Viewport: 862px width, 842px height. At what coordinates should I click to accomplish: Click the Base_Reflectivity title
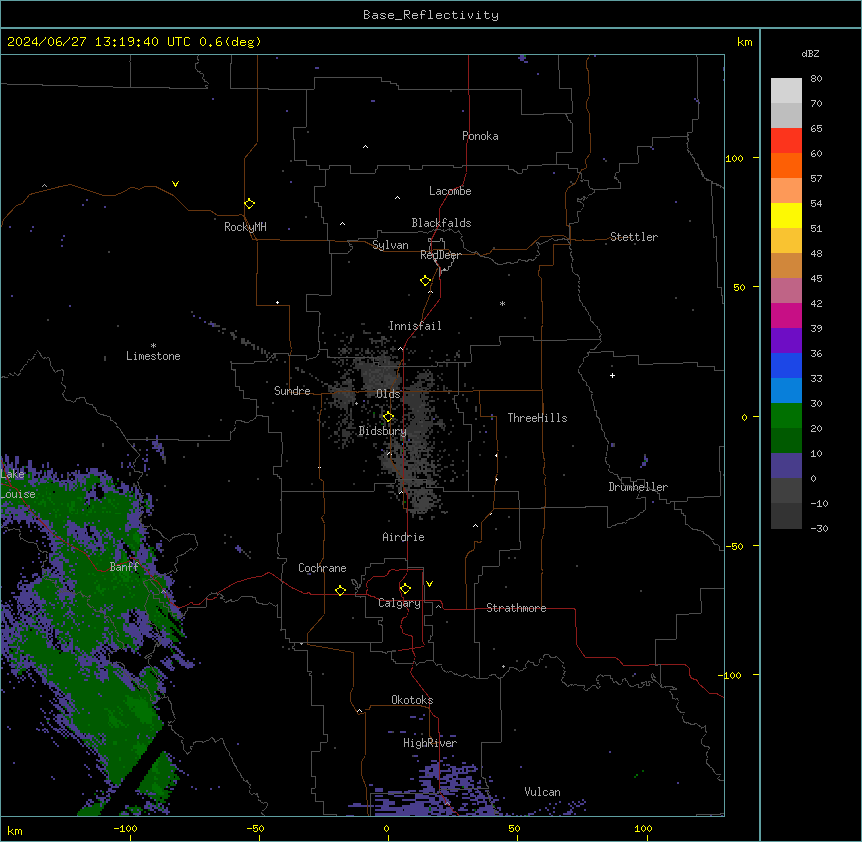(x=431, y=15)
